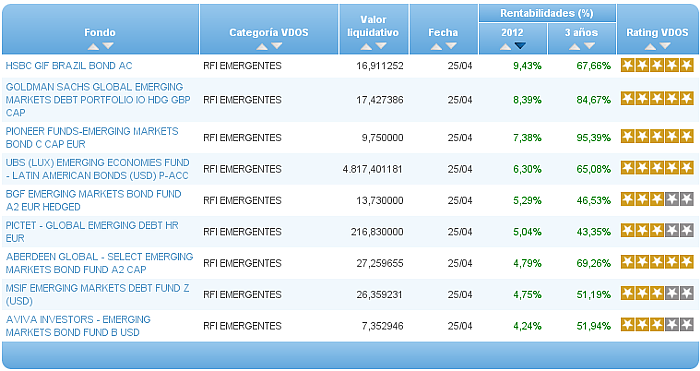Open Pioneer Funds-Emerging Markets Bond link
Screen dimensions: 700x371
(x=92, y=138)
